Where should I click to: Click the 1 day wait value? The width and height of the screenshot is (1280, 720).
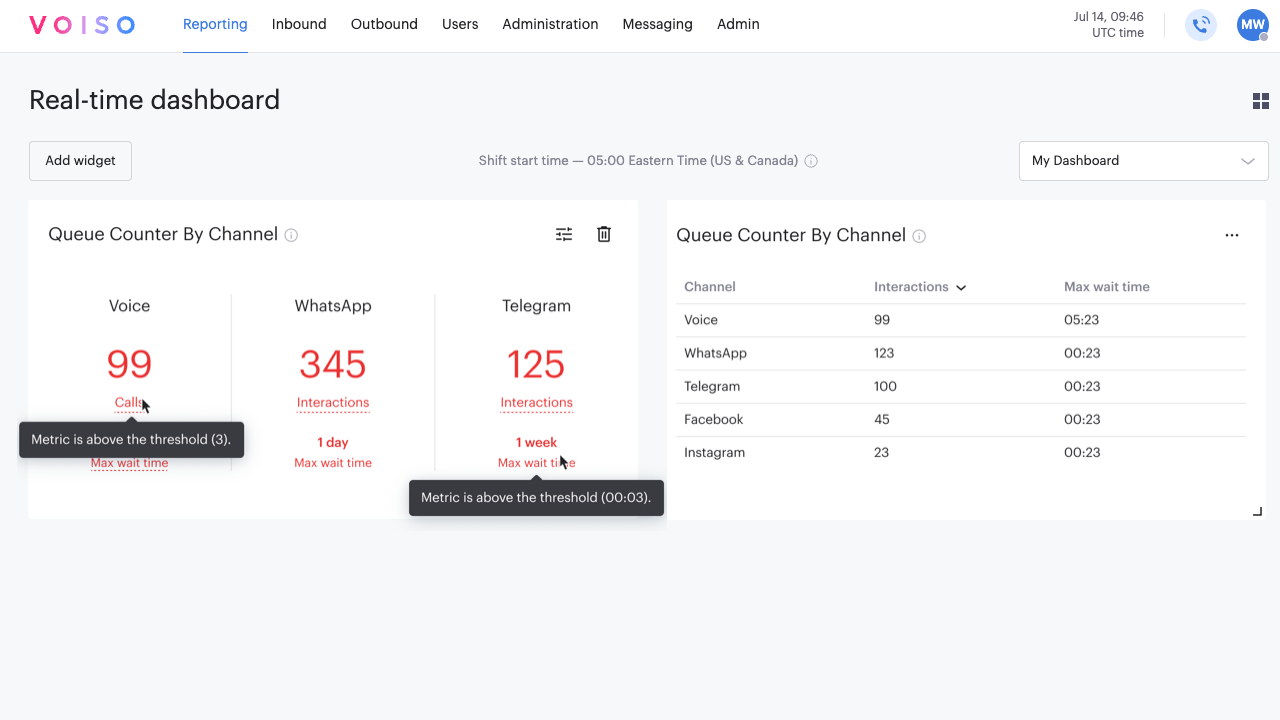pyautogui.click(x=333, y=442)
